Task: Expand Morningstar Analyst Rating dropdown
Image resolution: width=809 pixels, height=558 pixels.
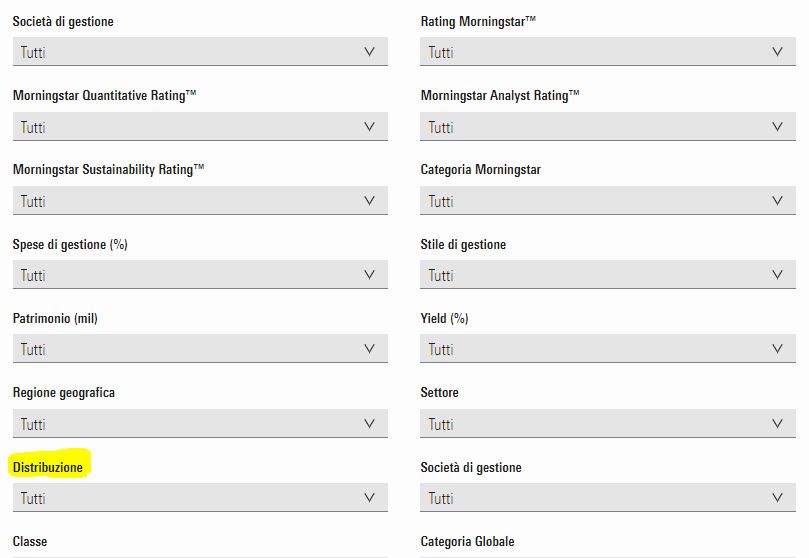Action: [x=608, y=127]
